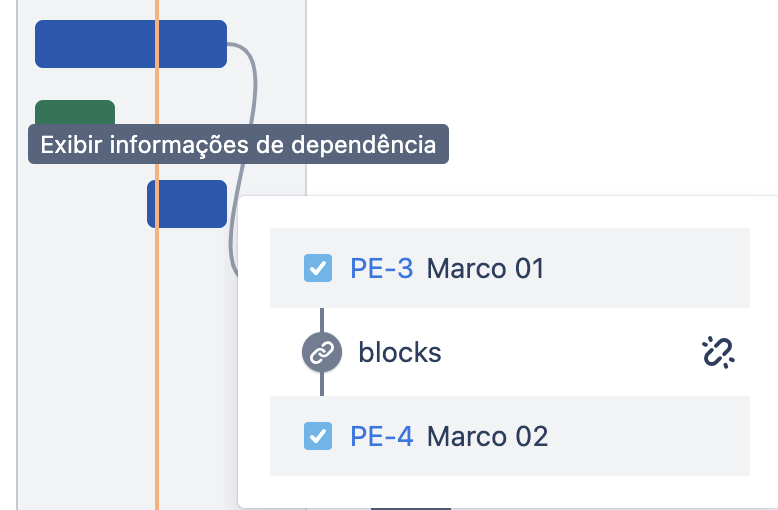Click the round chain link icon
The width and height of the screenshot is (778, 510).
coord(322,352)
